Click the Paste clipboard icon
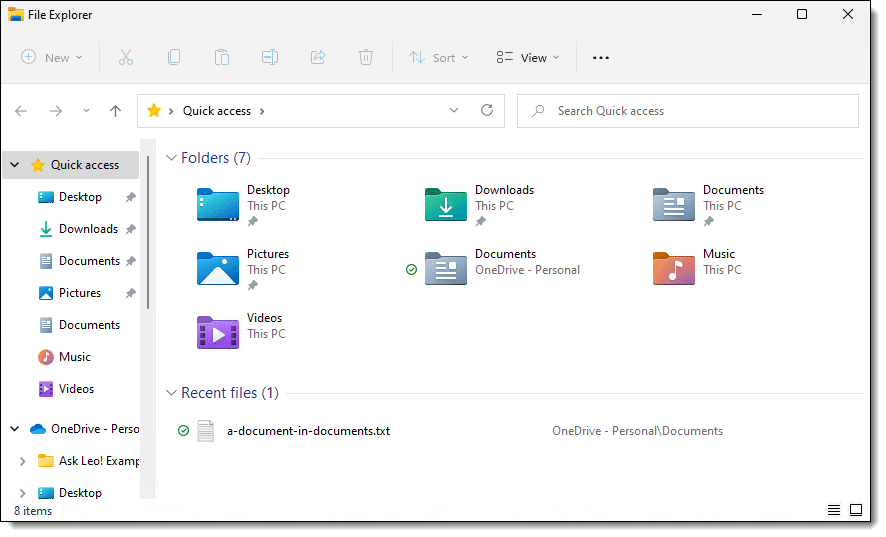 (222, 58)
